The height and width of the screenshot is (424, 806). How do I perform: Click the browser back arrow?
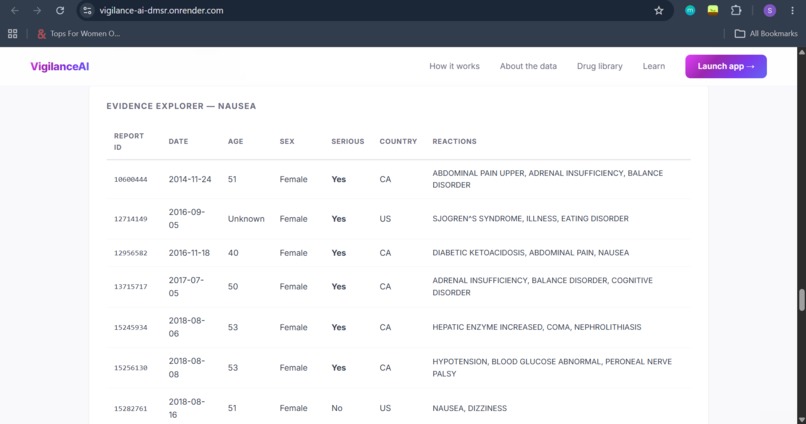click(14, 10)
